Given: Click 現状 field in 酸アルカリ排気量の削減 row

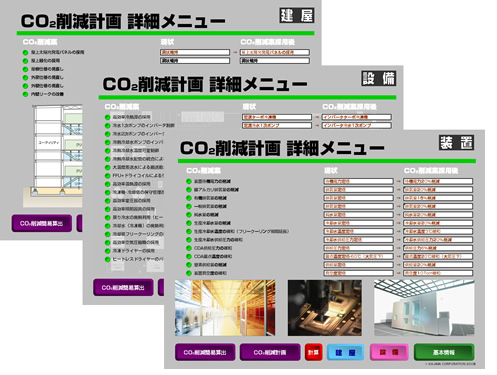Looking at the screenshot, I should point(358,190).
